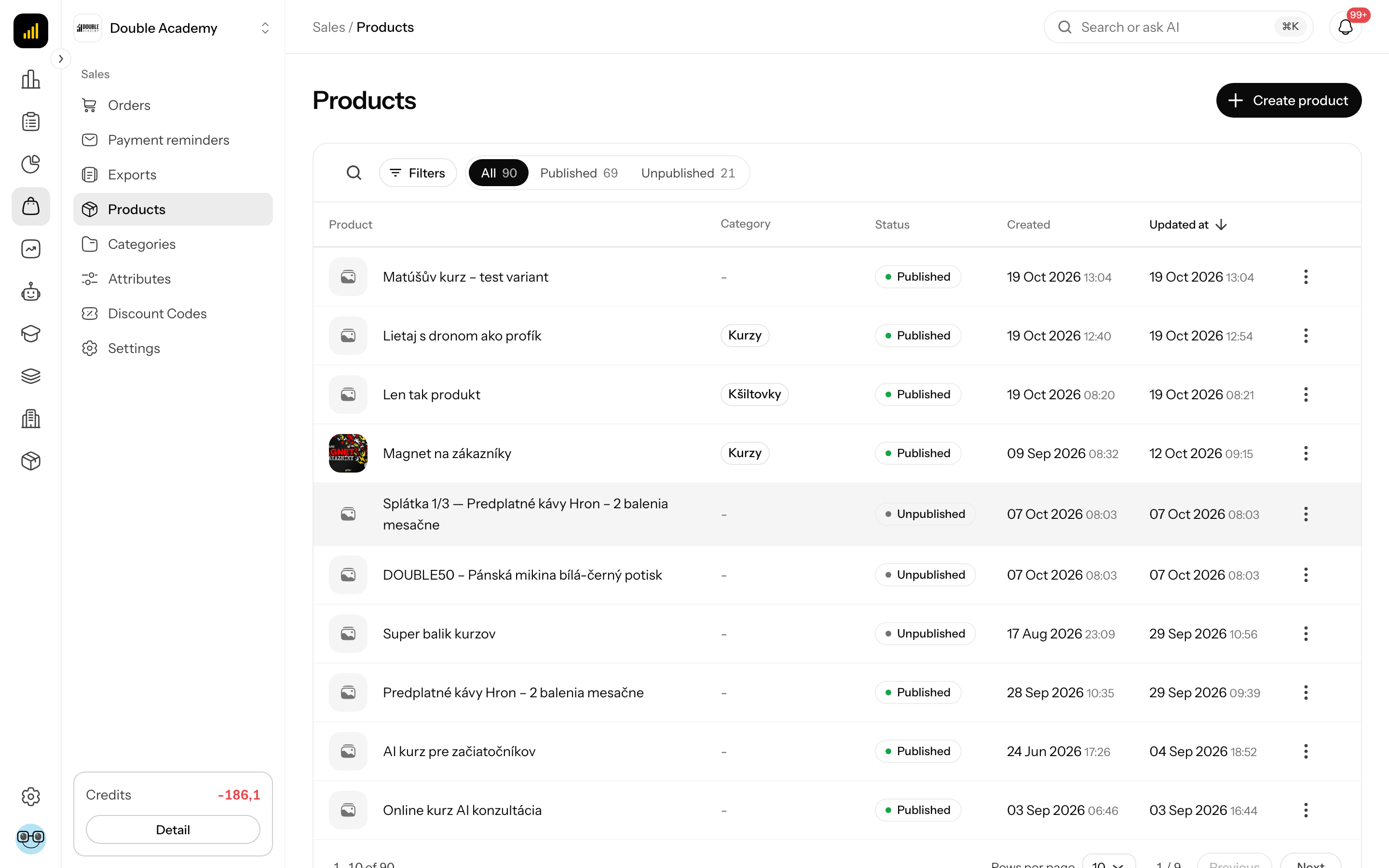Open row menu for Matúšův kurz – test variant
Image resolution: width=1389 pixels, height=868 pixels.
tap(1306, 277)
